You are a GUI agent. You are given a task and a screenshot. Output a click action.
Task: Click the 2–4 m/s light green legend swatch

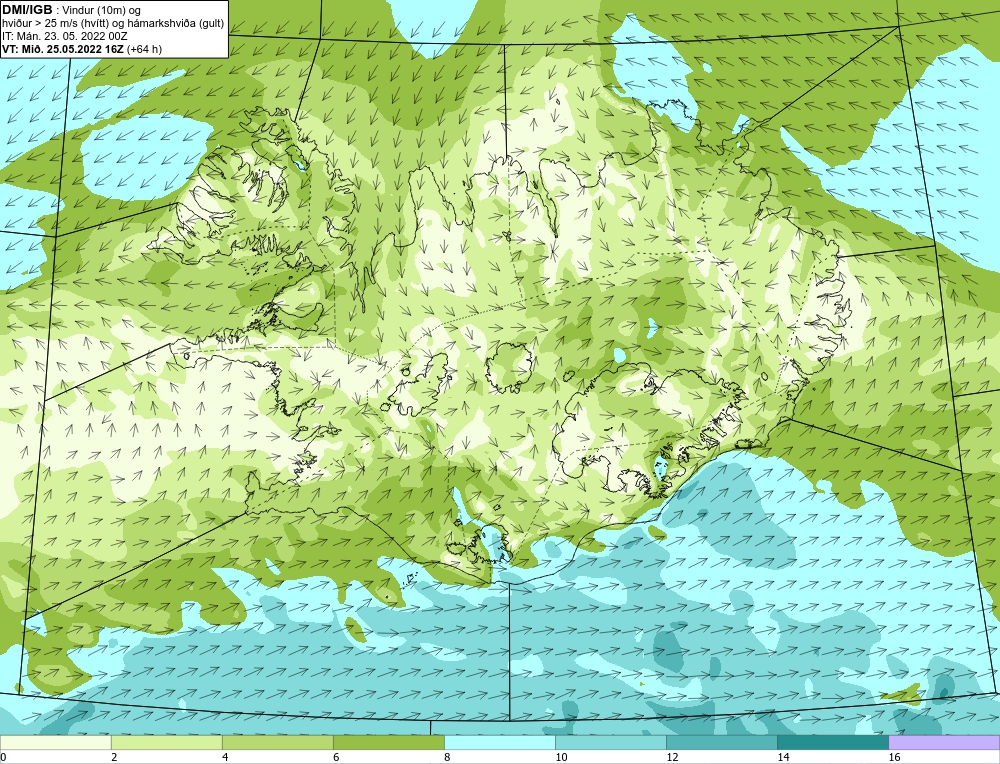(166, 742)
